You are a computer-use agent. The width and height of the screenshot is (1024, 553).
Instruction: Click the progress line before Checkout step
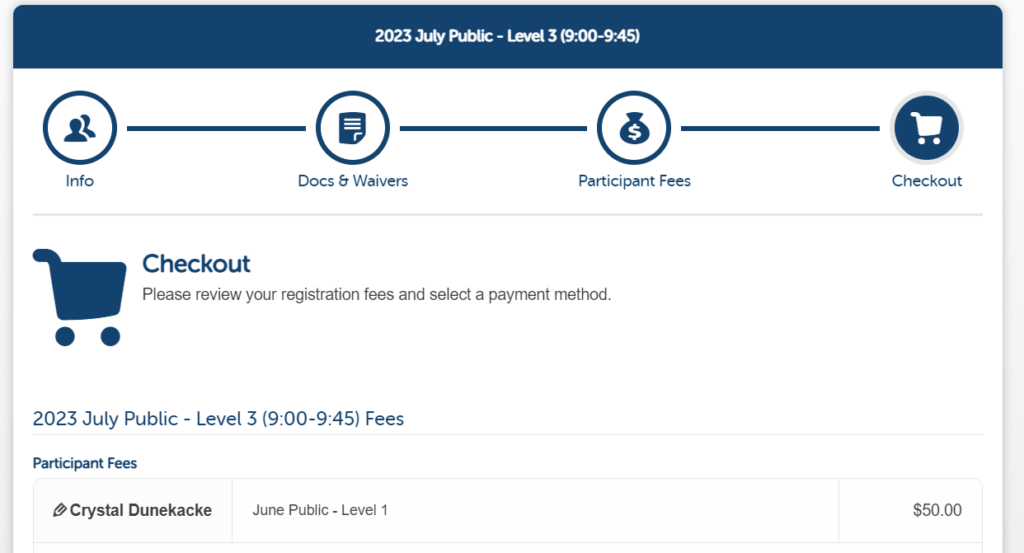[x=780, y=129]
